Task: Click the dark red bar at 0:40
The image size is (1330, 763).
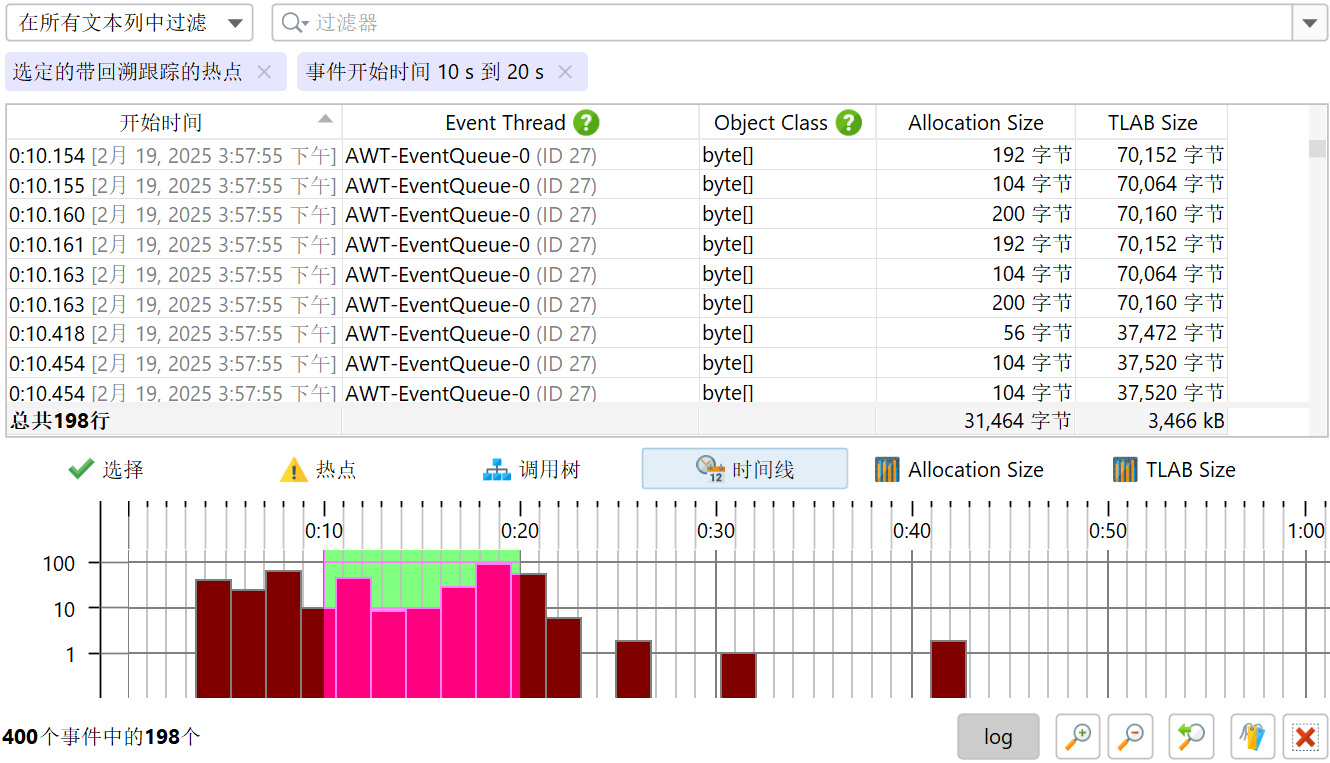Action: pos(948,669)
